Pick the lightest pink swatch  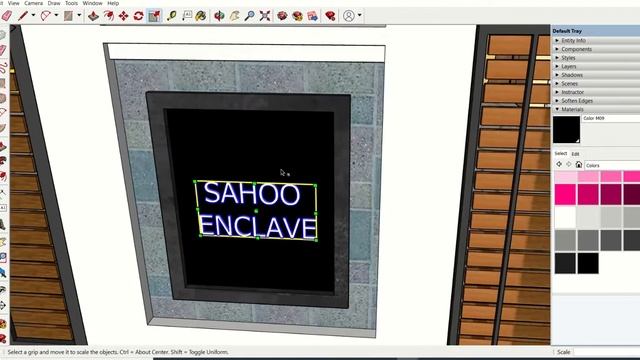point(565,176)
